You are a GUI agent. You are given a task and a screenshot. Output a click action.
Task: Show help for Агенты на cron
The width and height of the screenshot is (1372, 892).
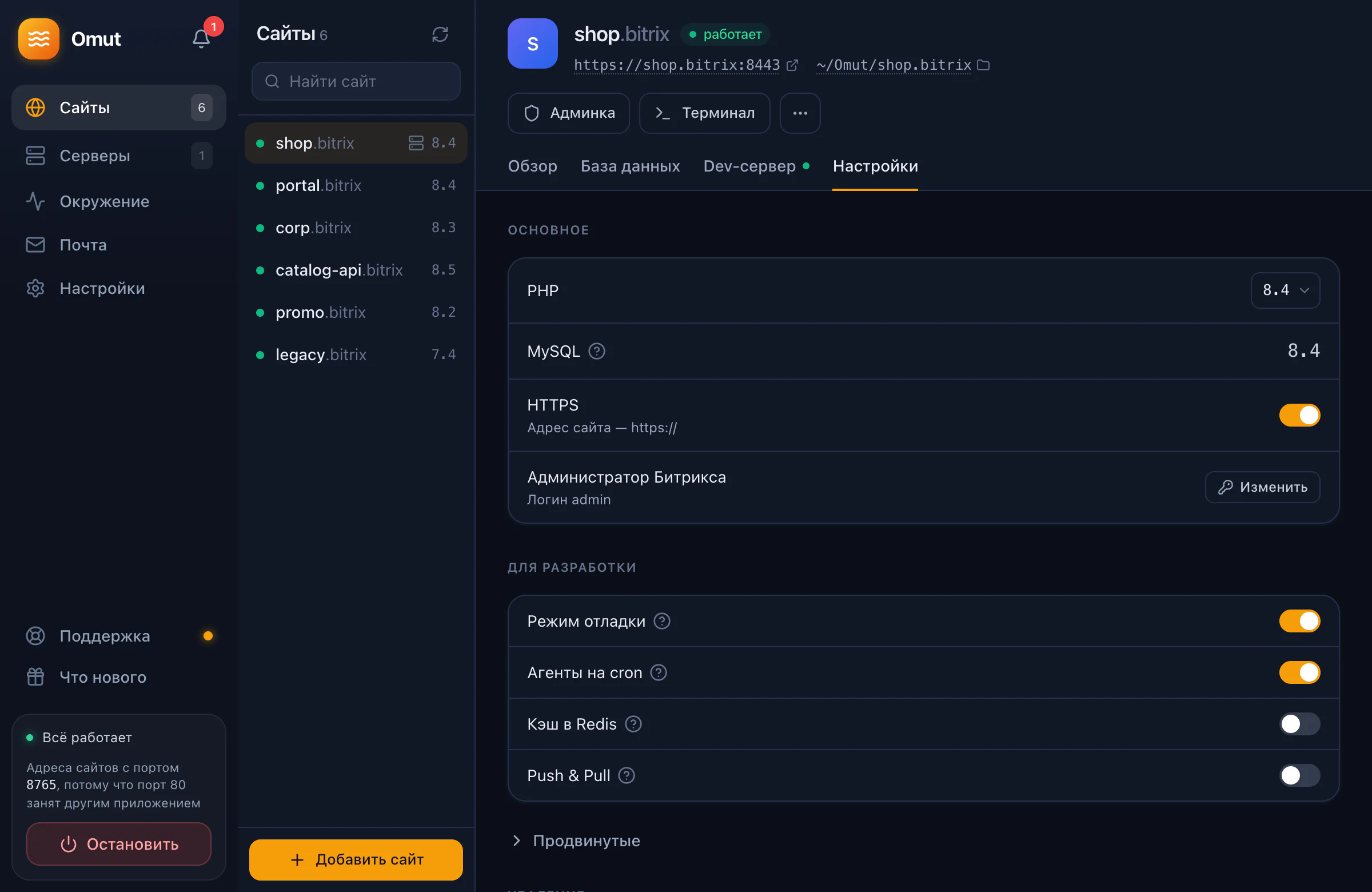click(x=659, y=672)
